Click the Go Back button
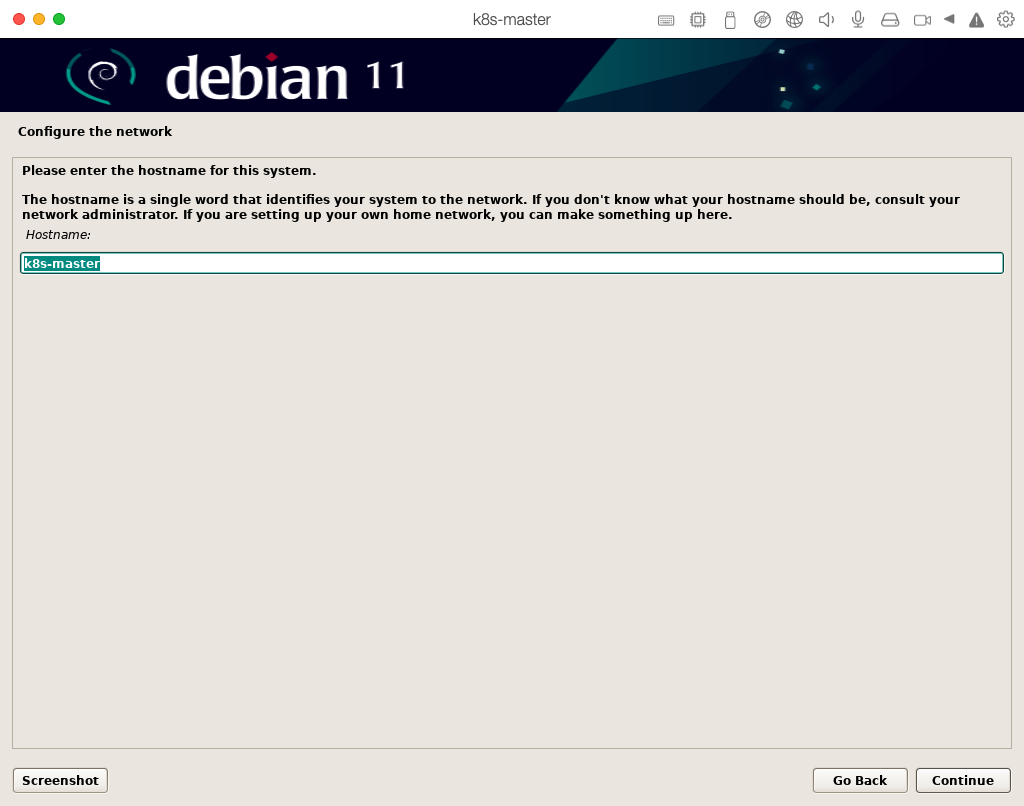The image size is (1024, 806). click(x=859, y=780)
